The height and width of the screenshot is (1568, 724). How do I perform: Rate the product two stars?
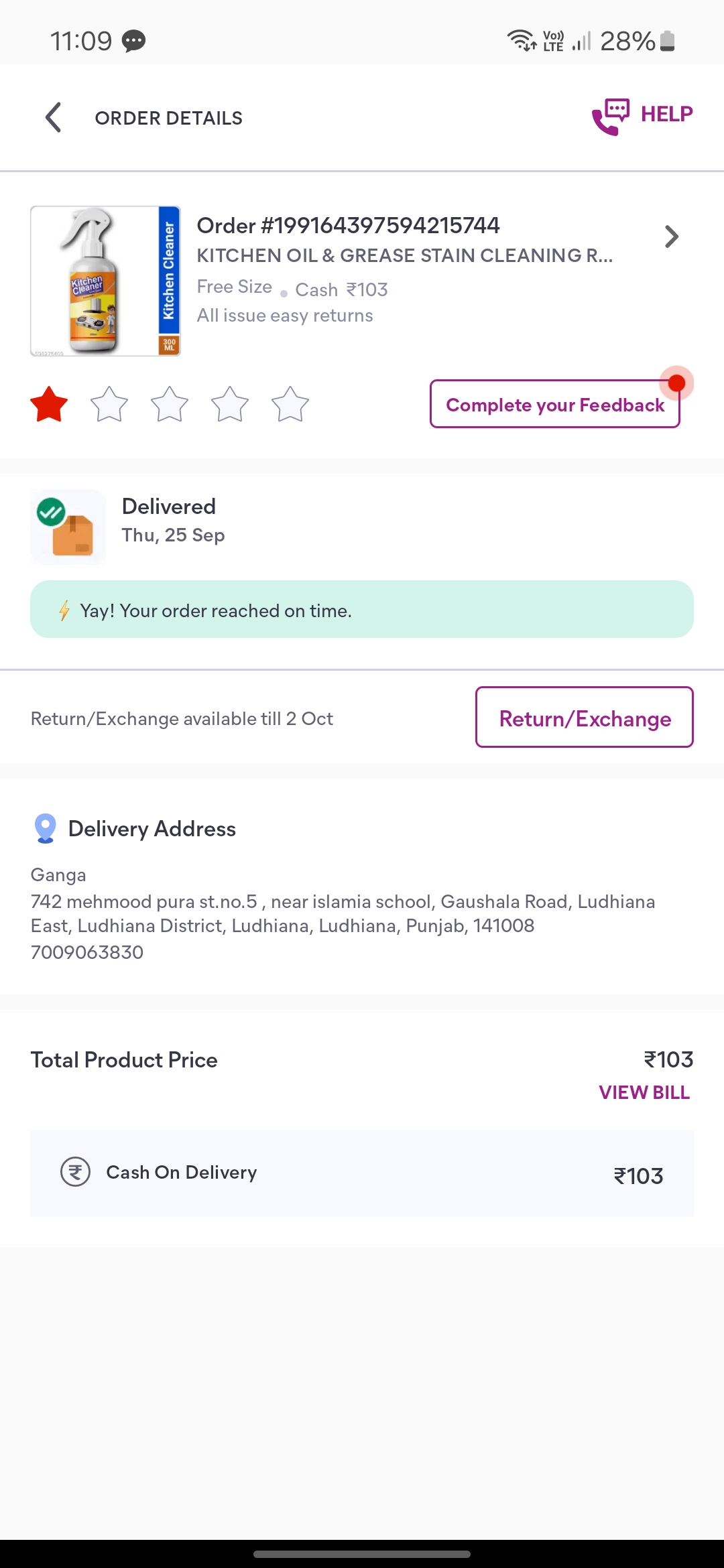point(109,405)
